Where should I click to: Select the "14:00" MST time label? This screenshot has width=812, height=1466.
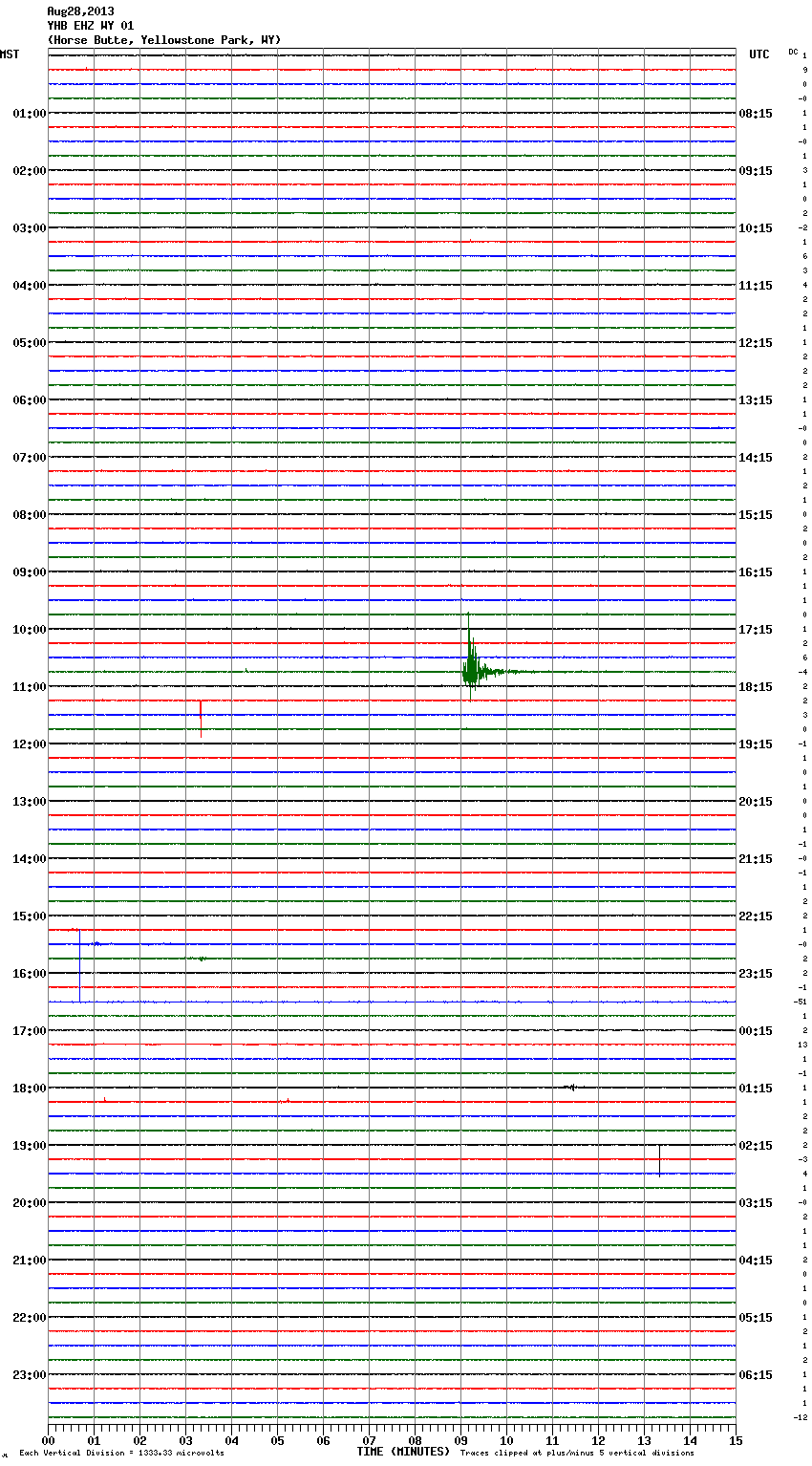[x=30, y=859]
